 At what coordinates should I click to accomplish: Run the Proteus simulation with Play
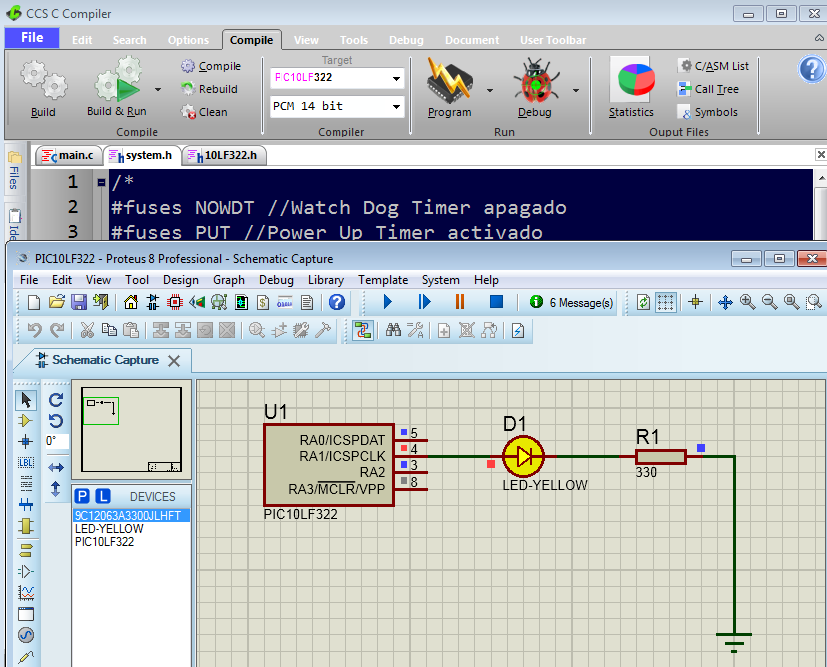[388, 302]
